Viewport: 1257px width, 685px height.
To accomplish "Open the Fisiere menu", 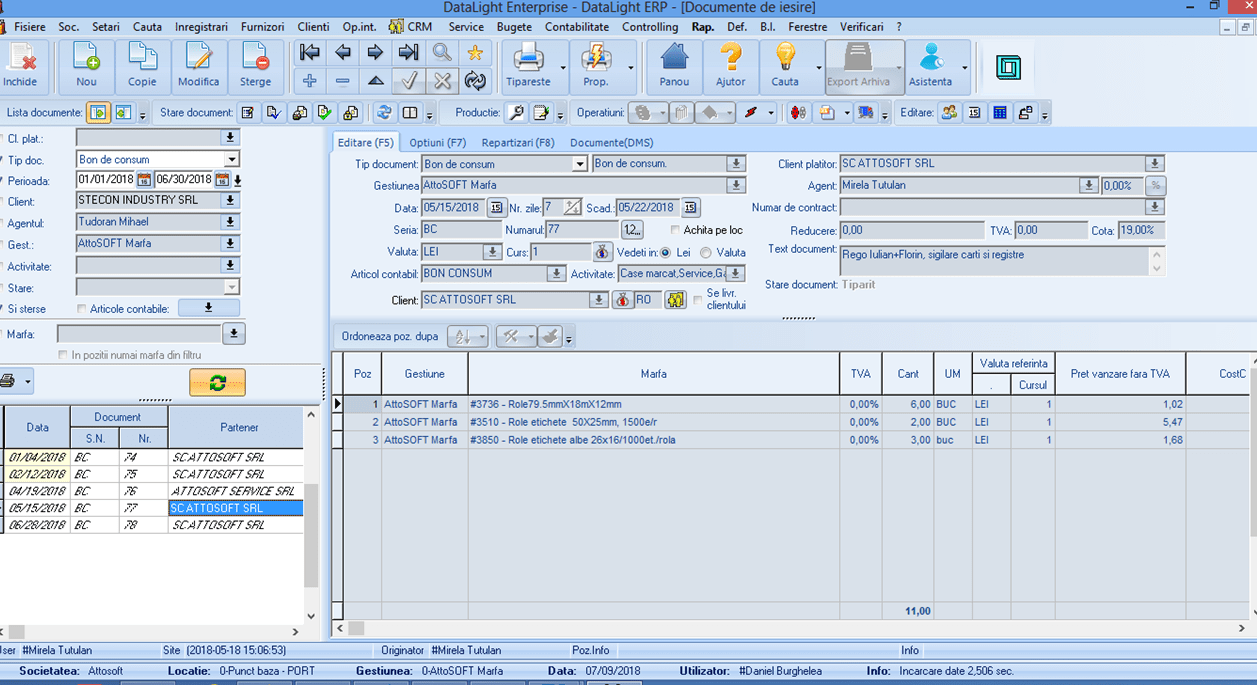I will (x=30, y=27).
